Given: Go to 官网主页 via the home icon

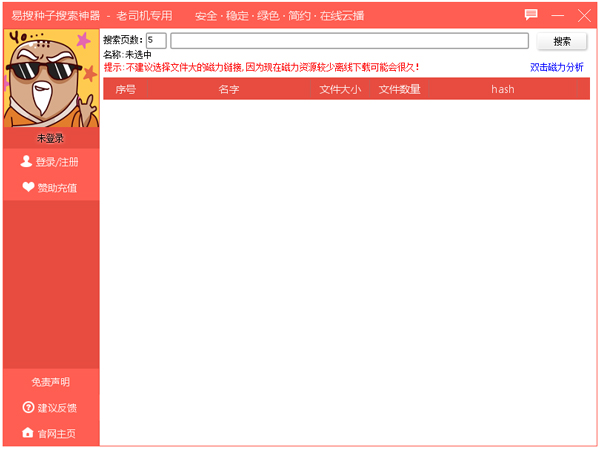Looking at the screenshot, I should click(x=28, y=433).
